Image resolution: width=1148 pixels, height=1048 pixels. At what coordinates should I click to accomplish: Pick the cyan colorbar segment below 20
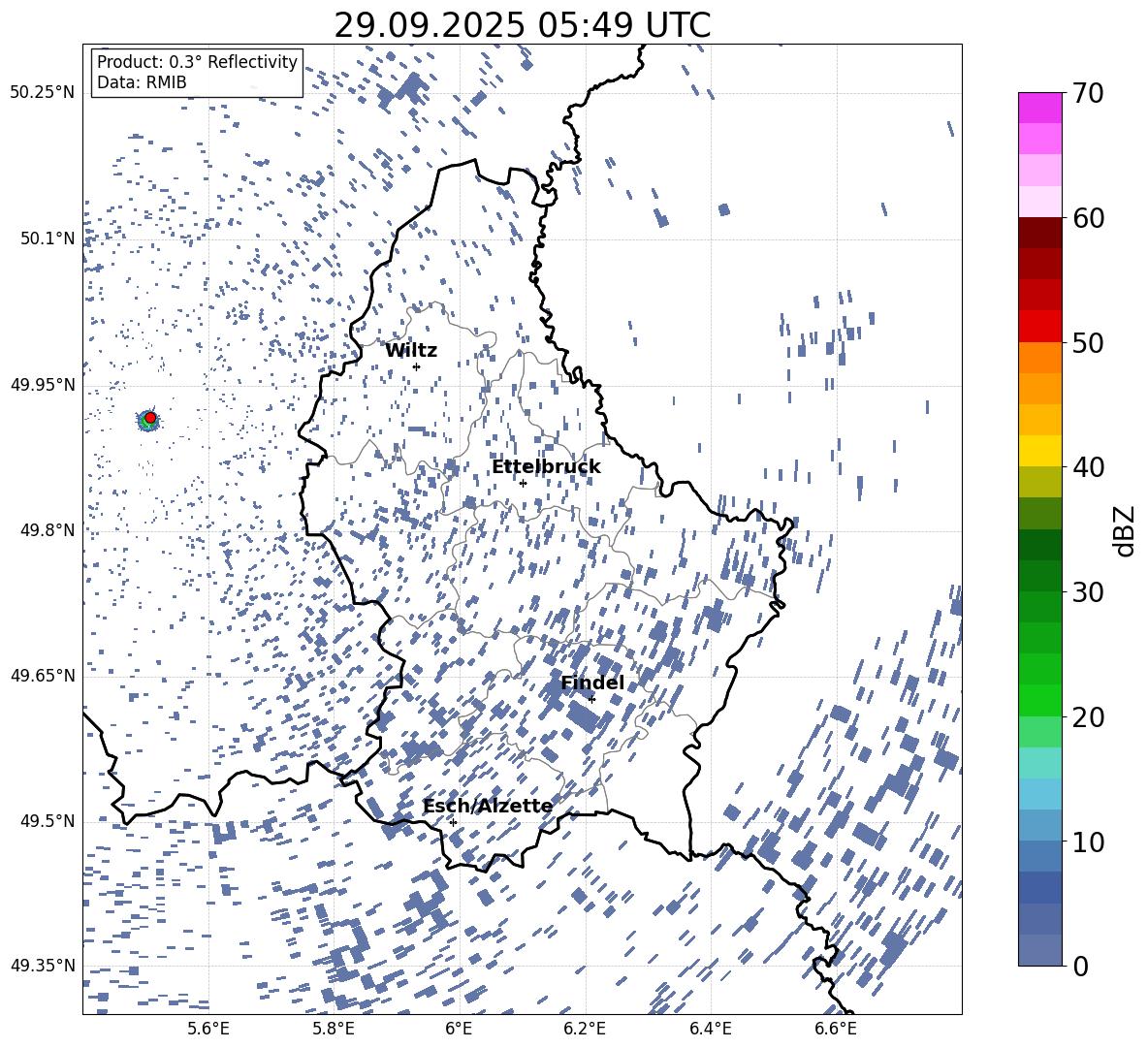point(1039,763)
